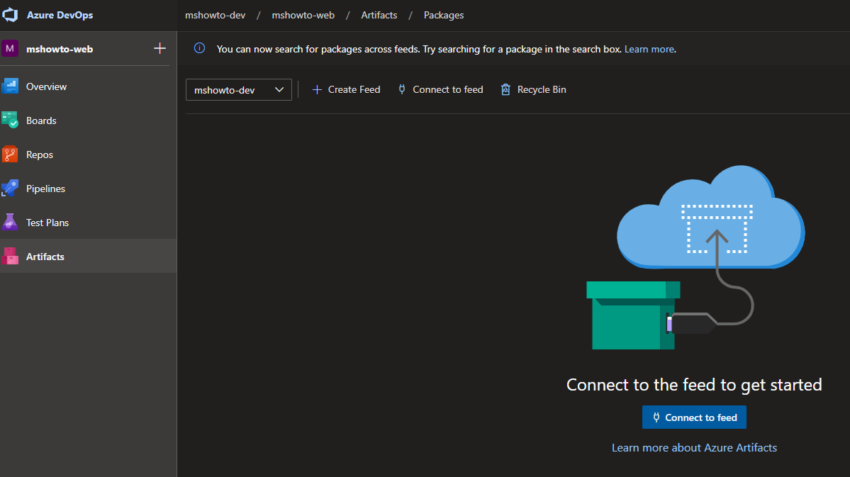Open the Overview section icon

(11, 87)
